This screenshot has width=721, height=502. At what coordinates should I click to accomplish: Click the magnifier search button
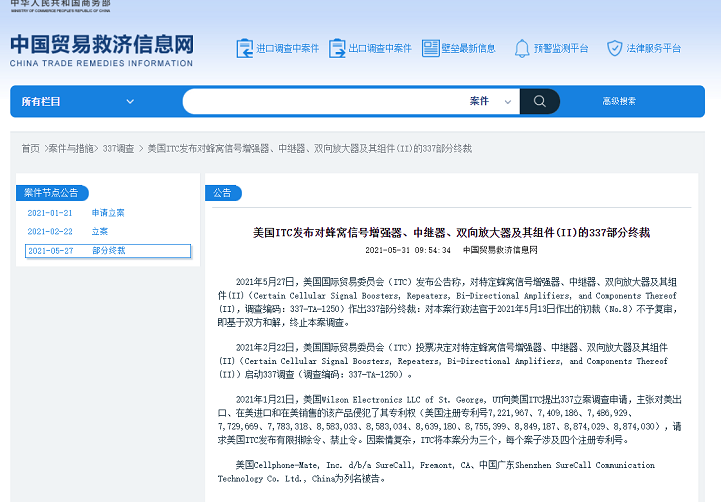click(540, 101)
